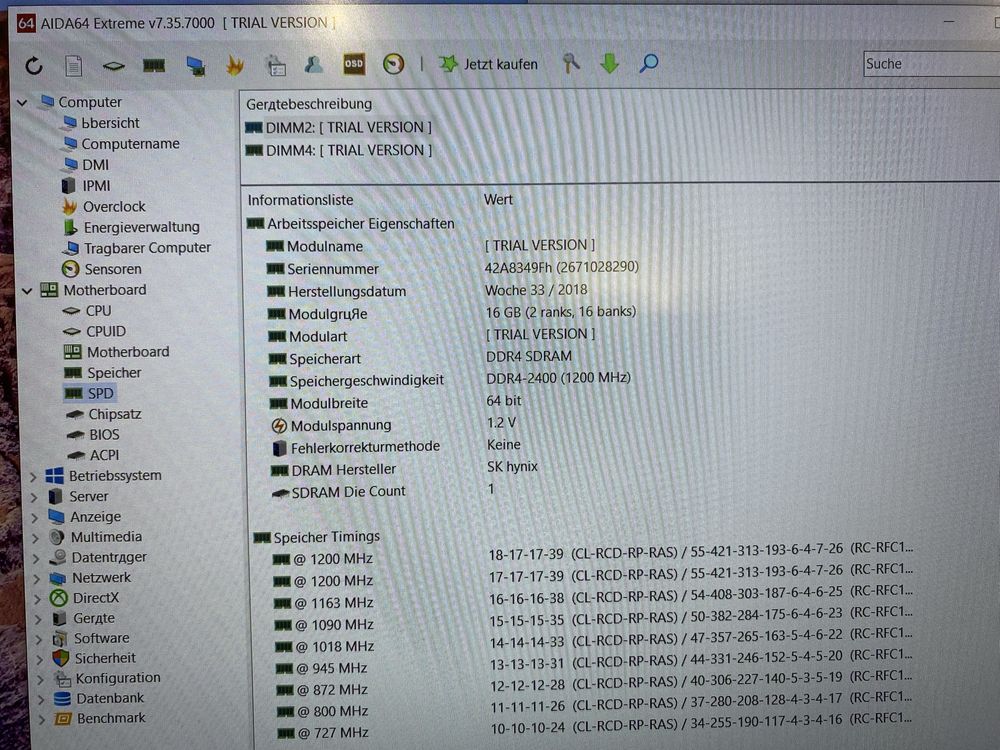Screen dimensions: 1000x750
Task: Select Tragbarer Computer entry
Action: (147, 247)
